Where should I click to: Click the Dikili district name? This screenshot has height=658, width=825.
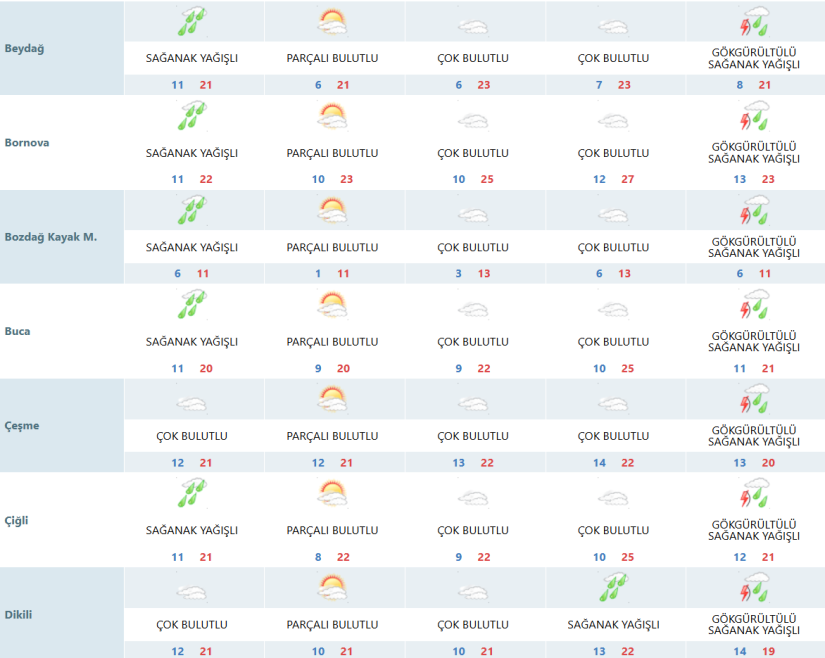click(x=19, y=614)
